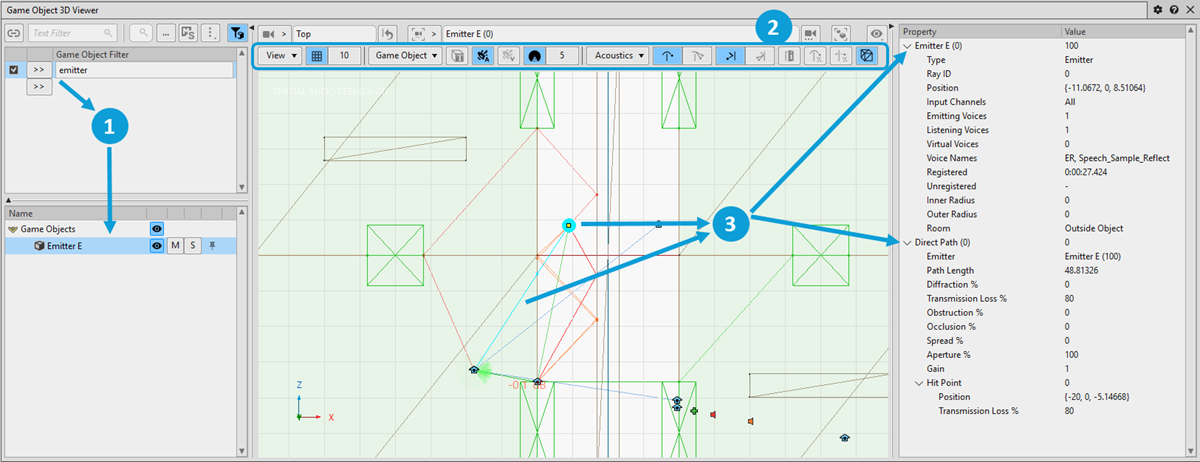The width and height of the screenshot is (1200, 462).
Task: Hide Emitter E using its eye icon
Action: point(156,246)
